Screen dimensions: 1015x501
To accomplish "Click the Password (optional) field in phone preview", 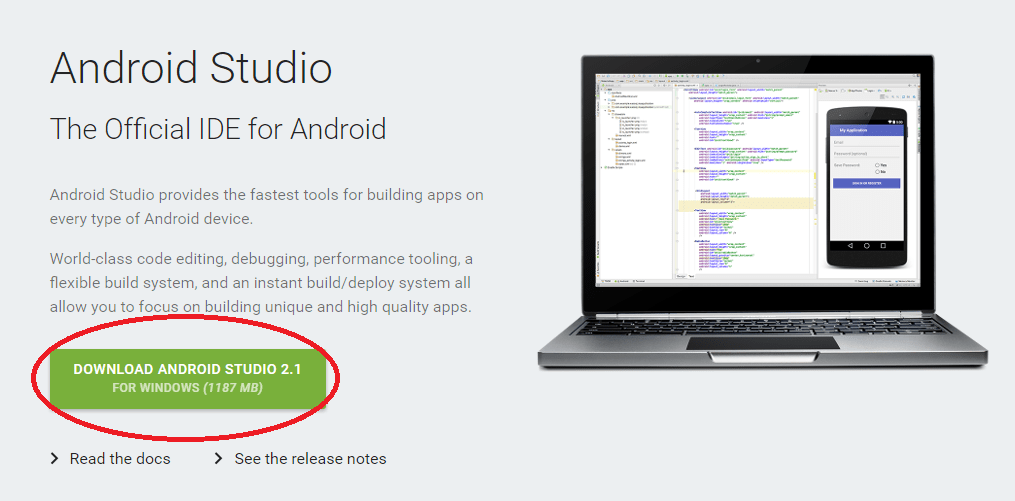I will (866, 154).
